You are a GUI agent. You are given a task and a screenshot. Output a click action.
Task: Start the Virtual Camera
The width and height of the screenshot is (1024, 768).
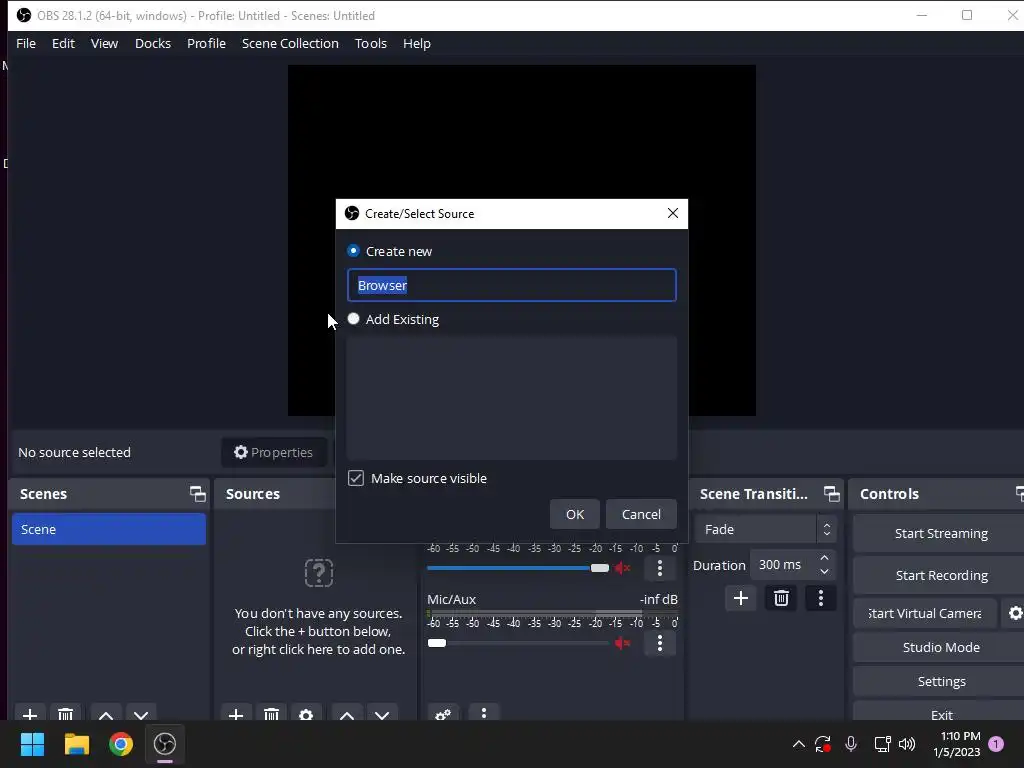(925, 613)
